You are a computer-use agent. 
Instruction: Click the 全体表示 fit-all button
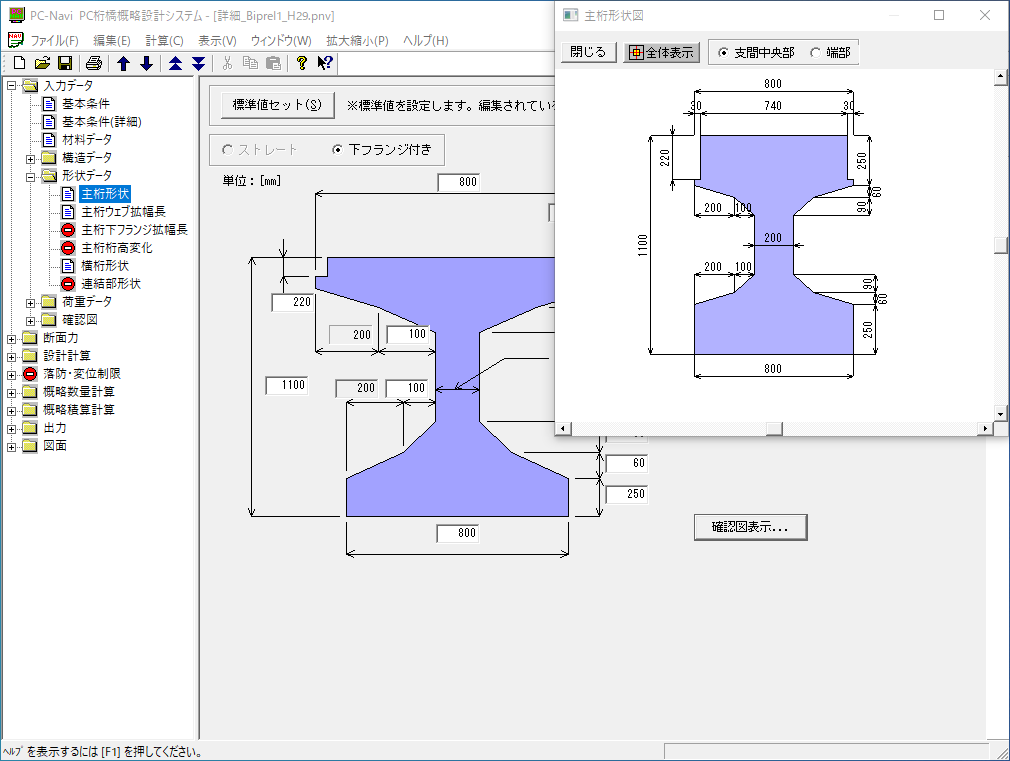coord(661,53)
